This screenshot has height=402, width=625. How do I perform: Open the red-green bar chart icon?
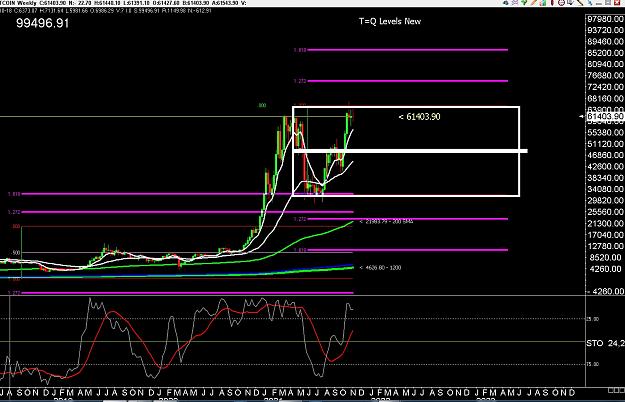(542, 3)
